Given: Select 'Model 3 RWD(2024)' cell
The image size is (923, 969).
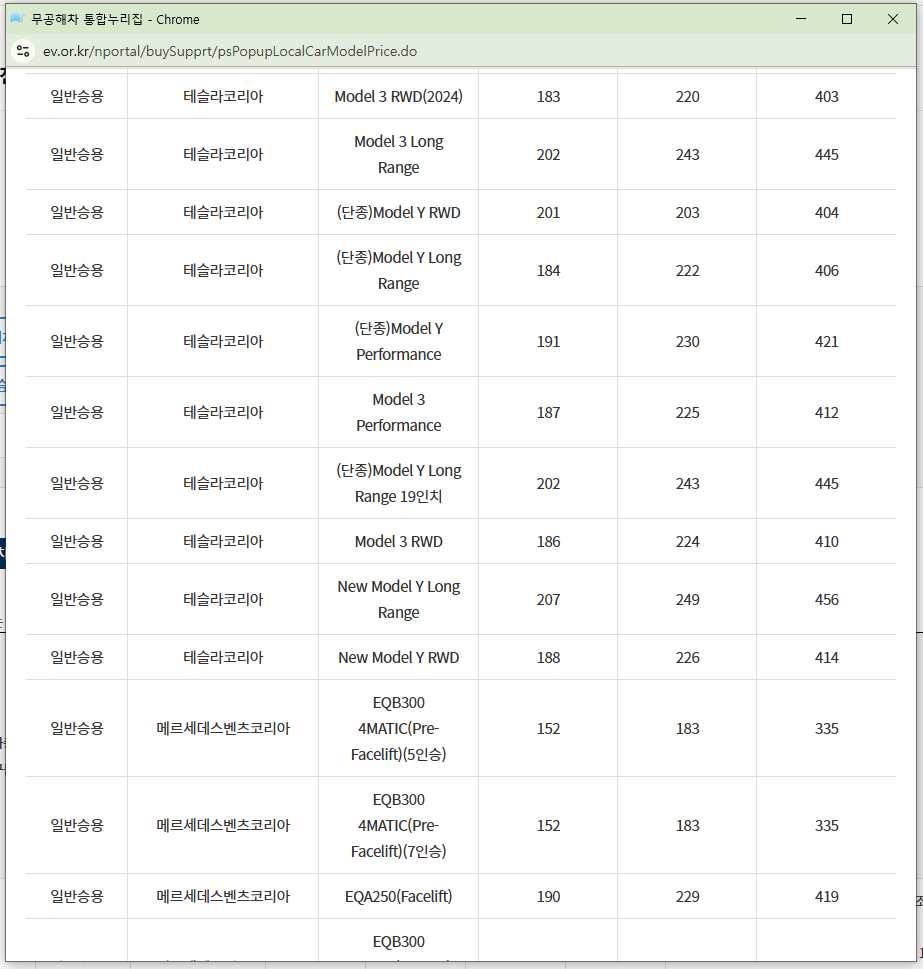Looking at the screenshot, I should point(398,96).
